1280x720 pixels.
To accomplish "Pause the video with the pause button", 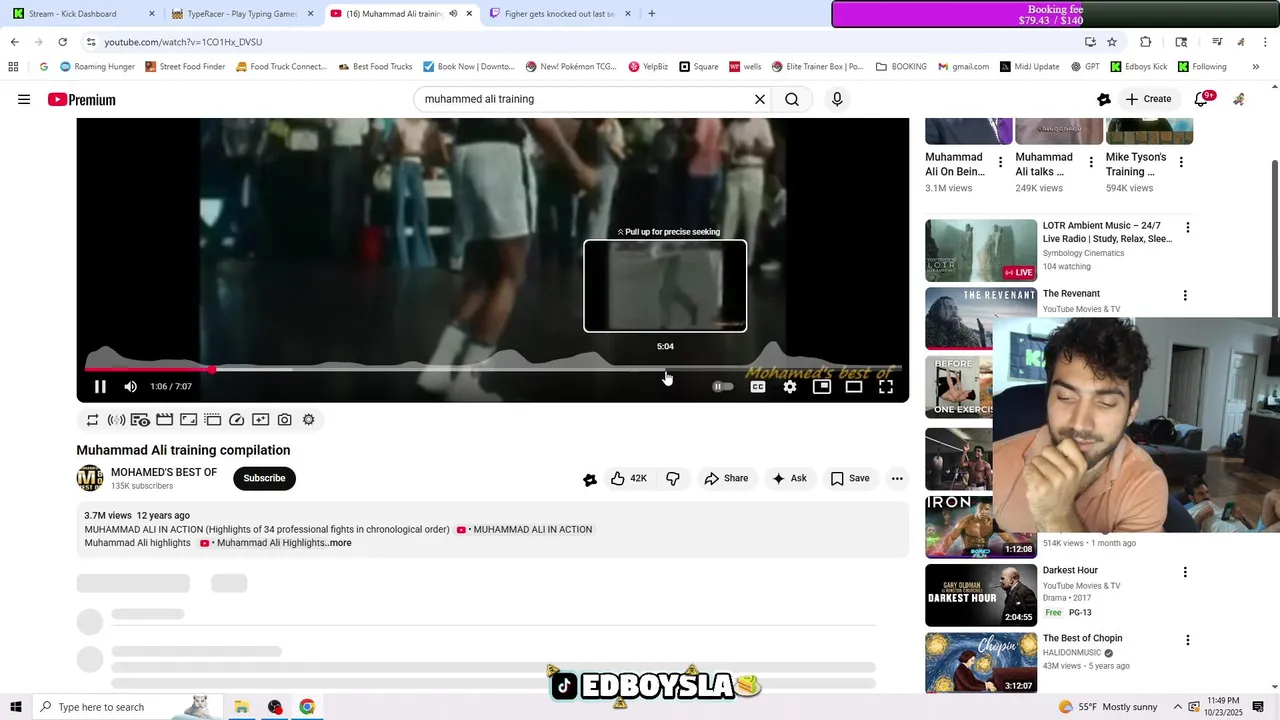I will pos(100,387).
